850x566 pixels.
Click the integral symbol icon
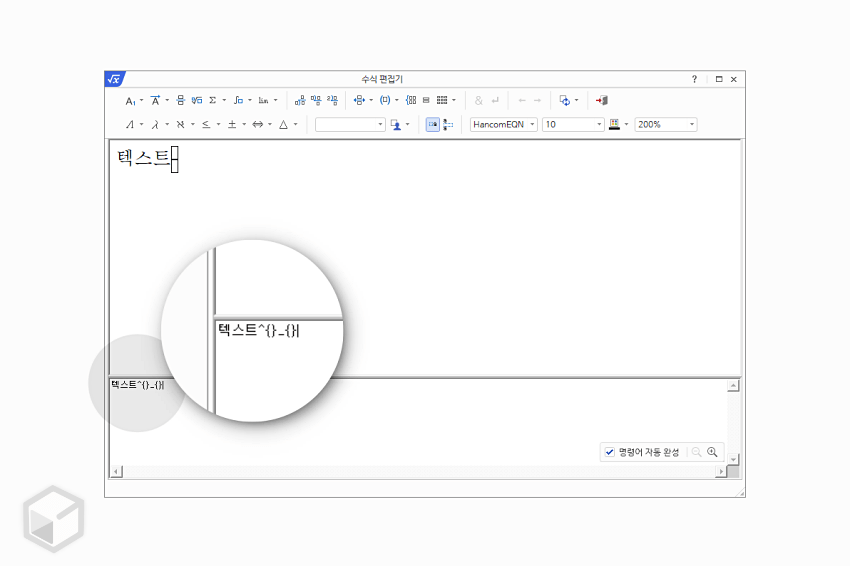point(238,100)
